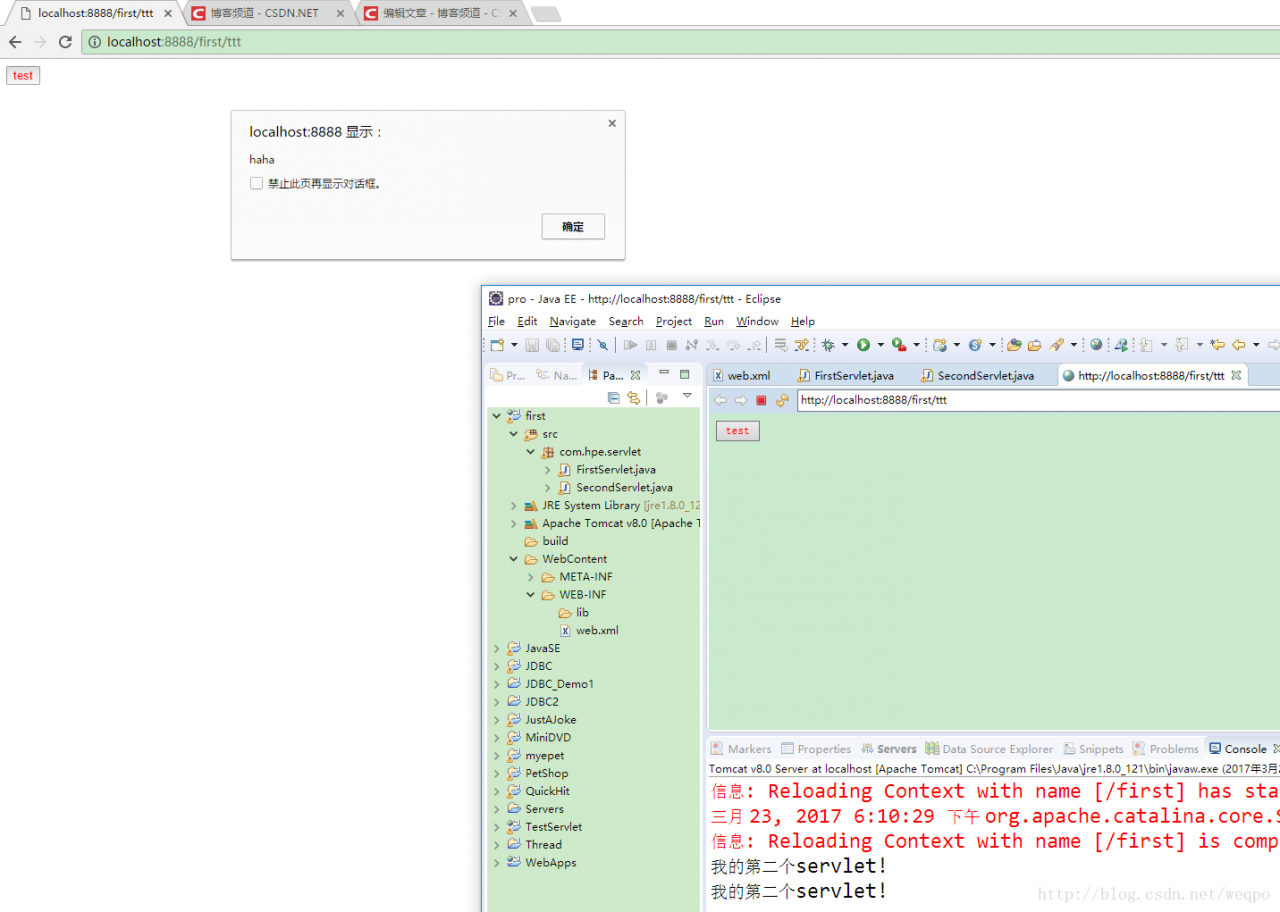Collapse the WEB-INF folder node
1280x912 pixels.
click(531, 595)
